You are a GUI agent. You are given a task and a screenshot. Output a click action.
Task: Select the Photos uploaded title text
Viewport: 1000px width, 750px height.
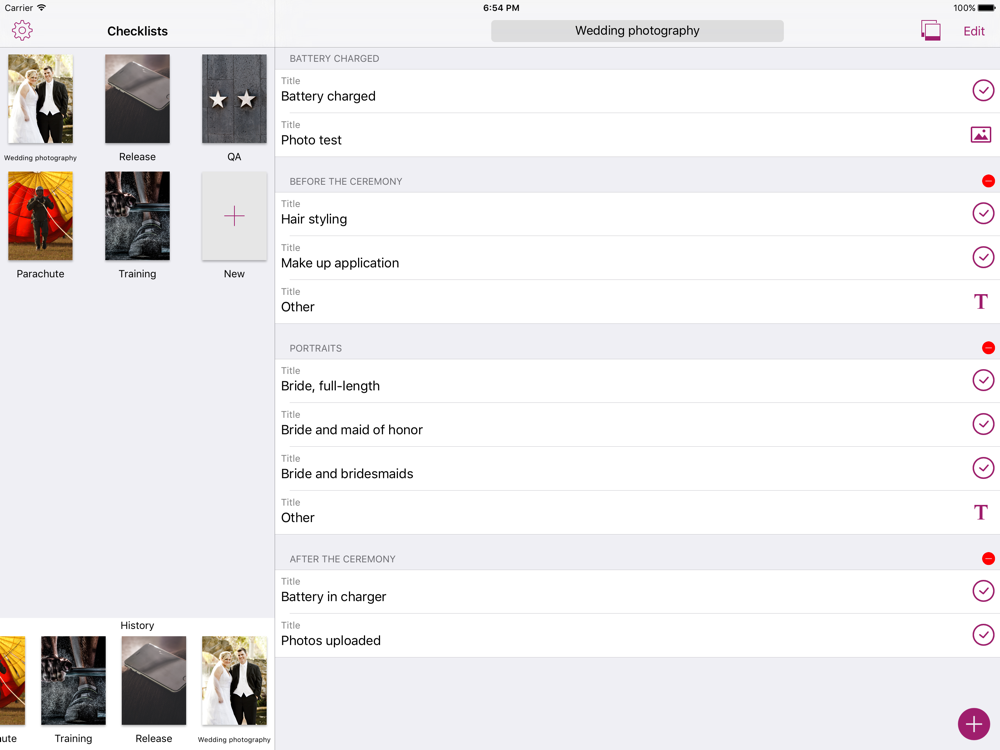coord(330,641)
